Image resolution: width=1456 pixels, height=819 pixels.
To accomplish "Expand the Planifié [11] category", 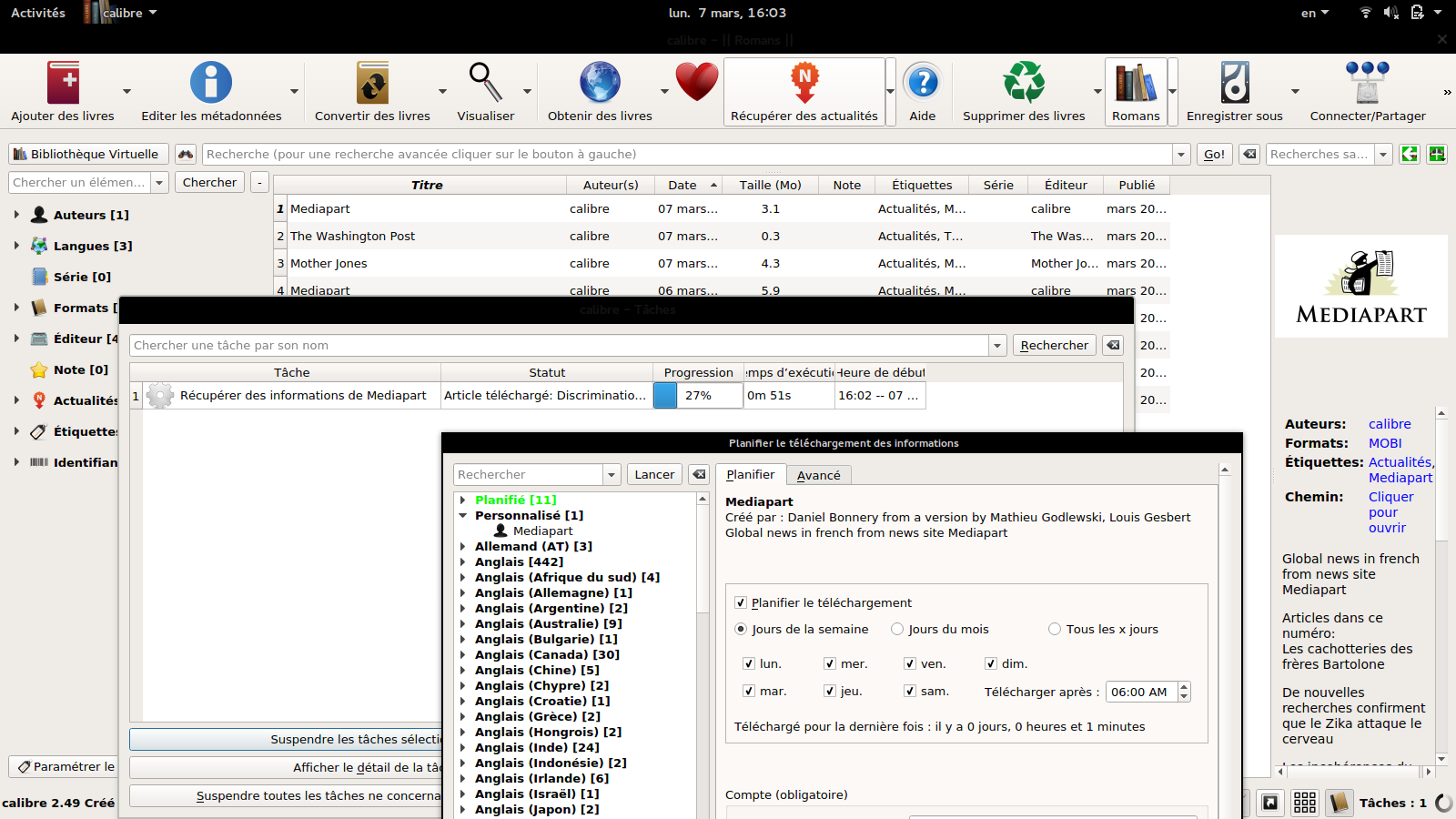I will click(463, 500).
